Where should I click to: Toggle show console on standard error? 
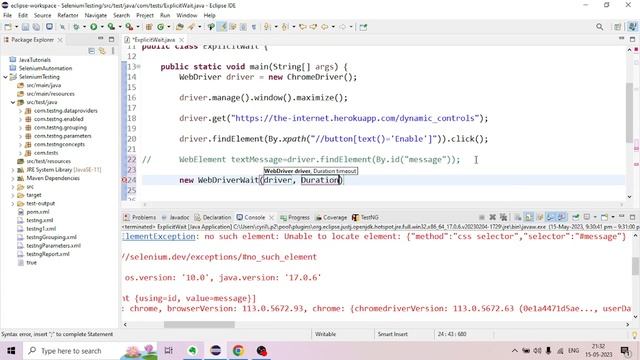coord(562,217)
